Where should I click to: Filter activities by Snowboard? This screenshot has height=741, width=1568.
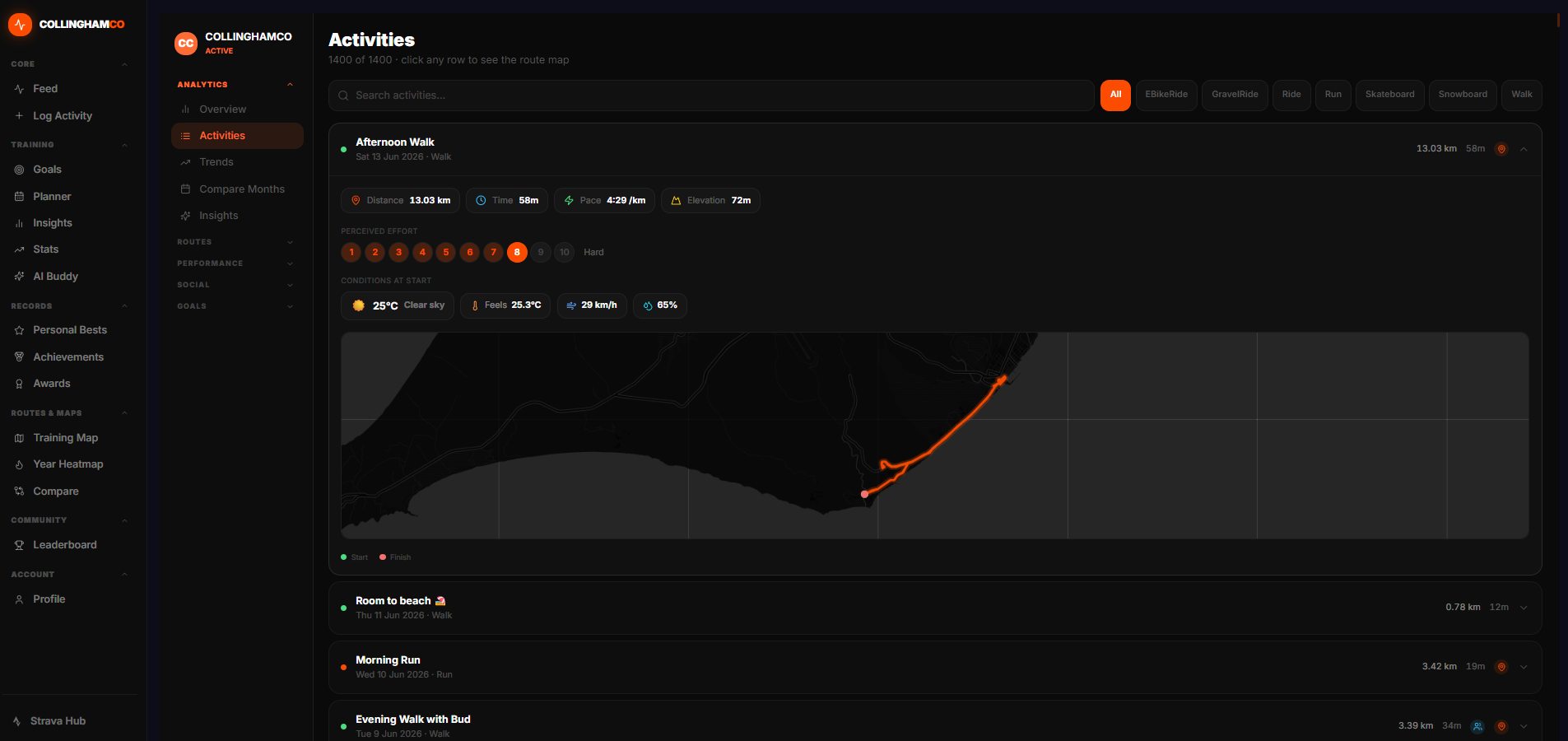pyautogui.click(x=1463, y=95)
